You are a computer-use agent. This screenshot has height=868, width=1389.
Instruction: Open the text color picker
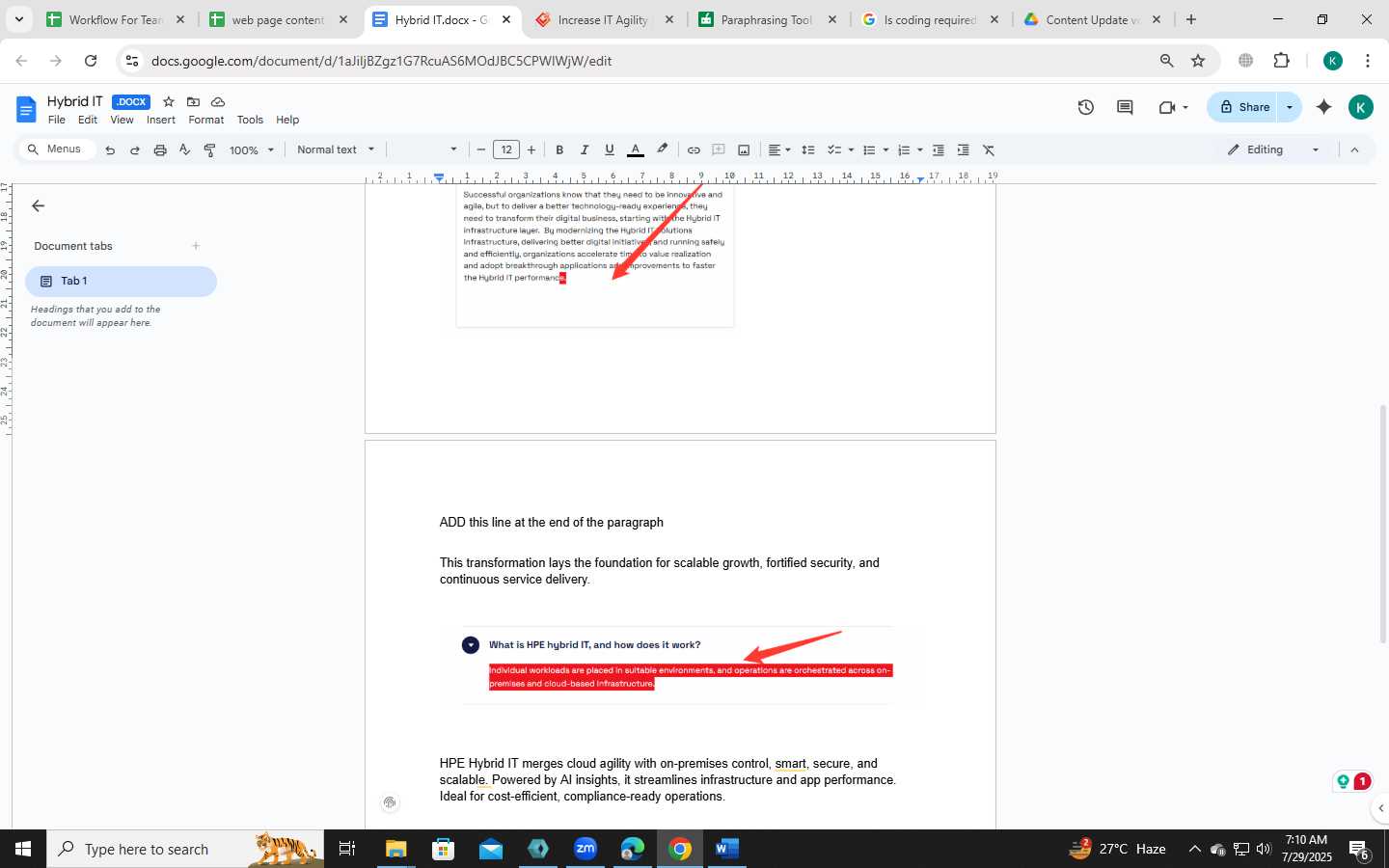click(636, 149)
